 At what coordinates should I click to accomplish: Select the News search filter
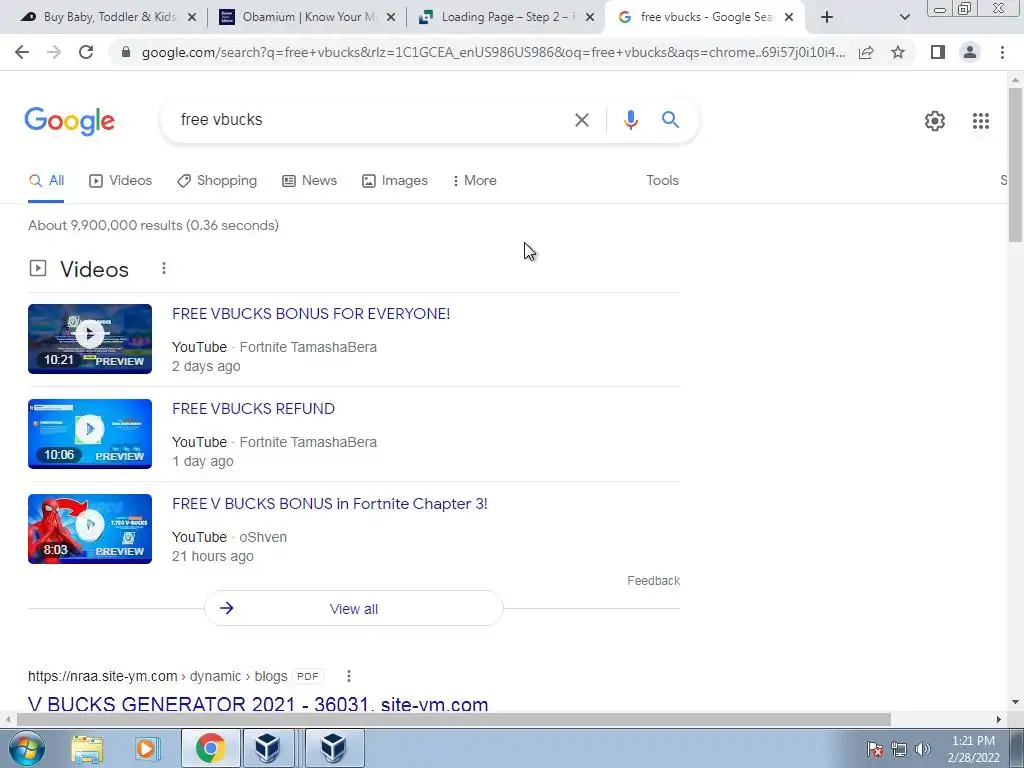310,181
